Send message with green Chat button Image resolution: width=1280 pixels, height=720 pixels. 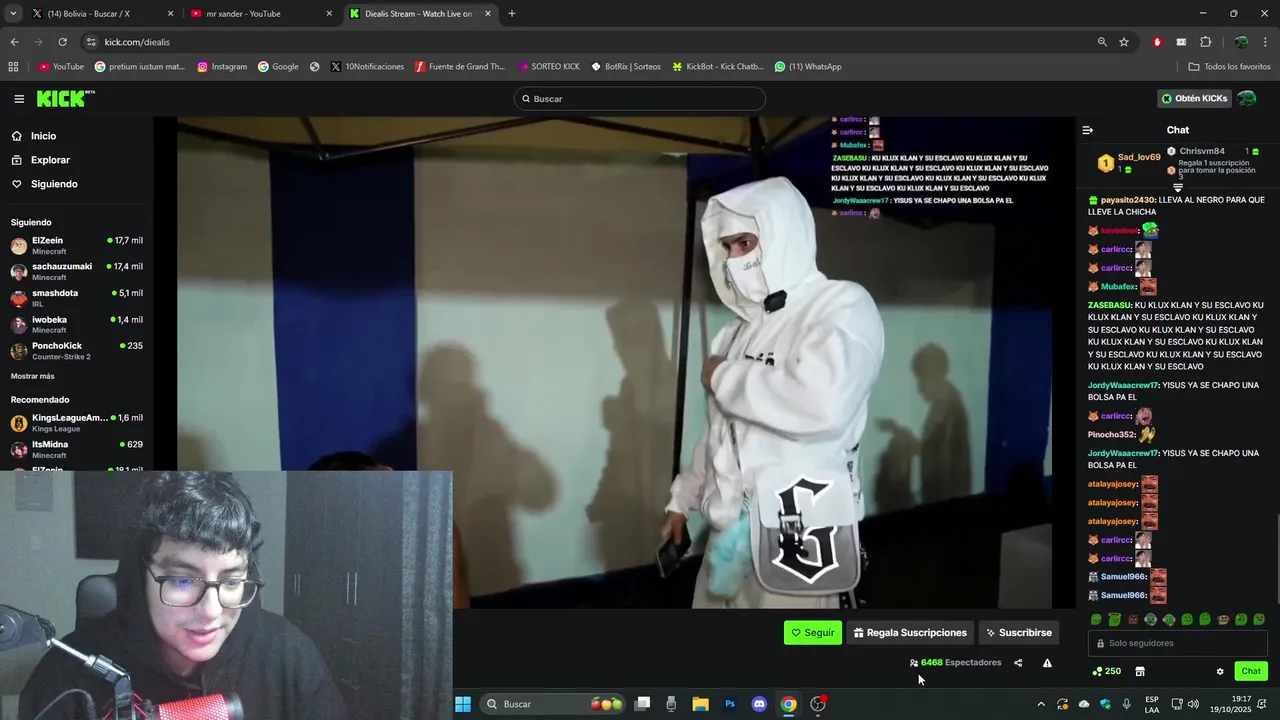coord(1251,671)
